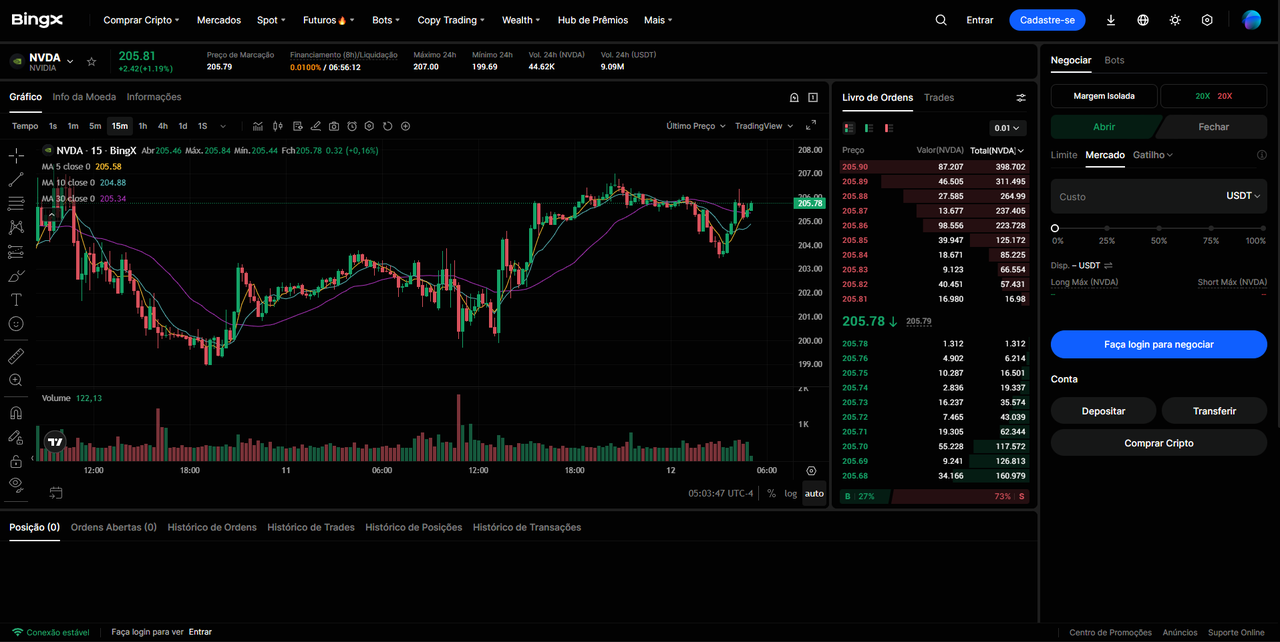Toggle auto scale on chart
Screen dimensions: 1280x642
pyautogui.click(x=814, y=493)
